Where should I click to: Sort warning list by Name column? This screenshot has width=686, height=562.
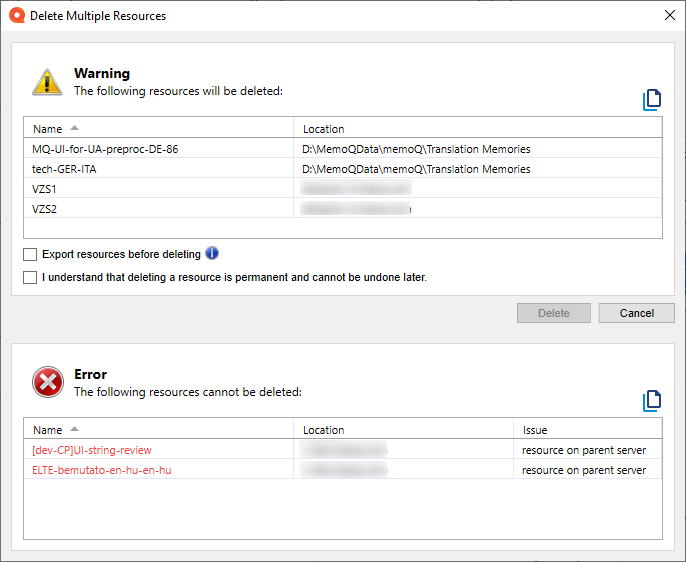coord(48,129)
